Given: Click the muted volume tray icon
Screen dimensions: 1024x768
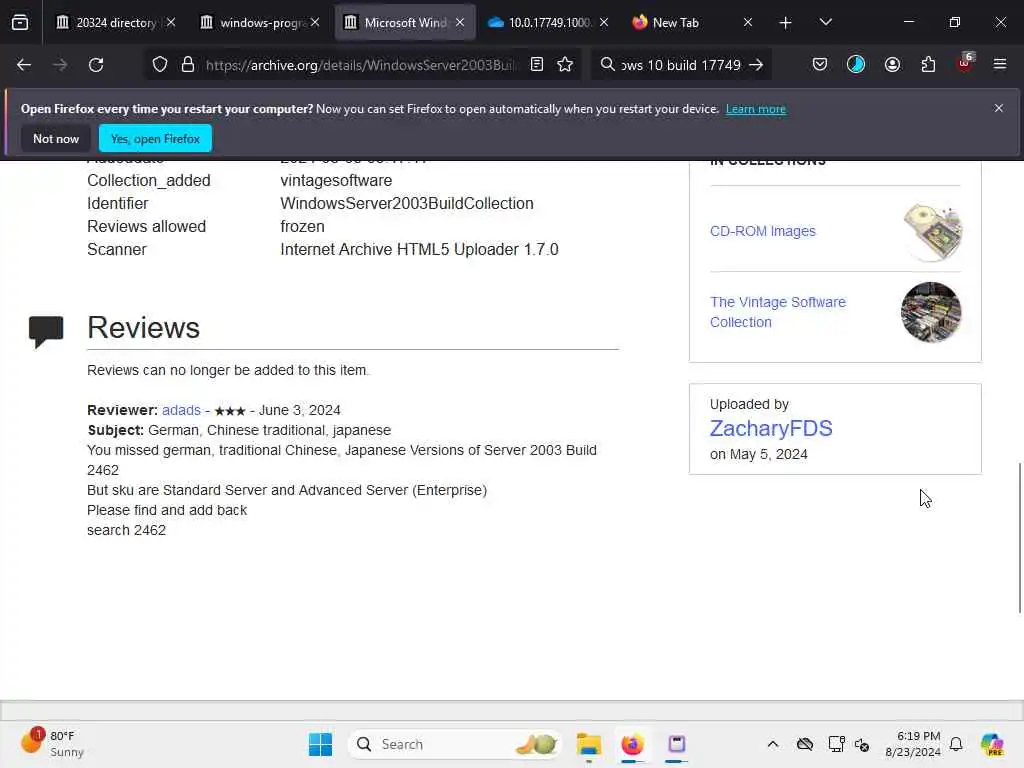Looking at the screenshot, I should (862, 744).
